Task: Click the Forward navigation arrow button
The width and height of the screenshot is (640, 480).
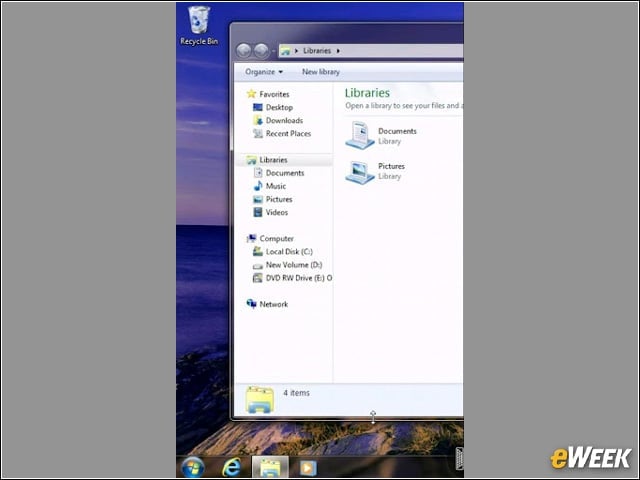Action: point(261,51)
